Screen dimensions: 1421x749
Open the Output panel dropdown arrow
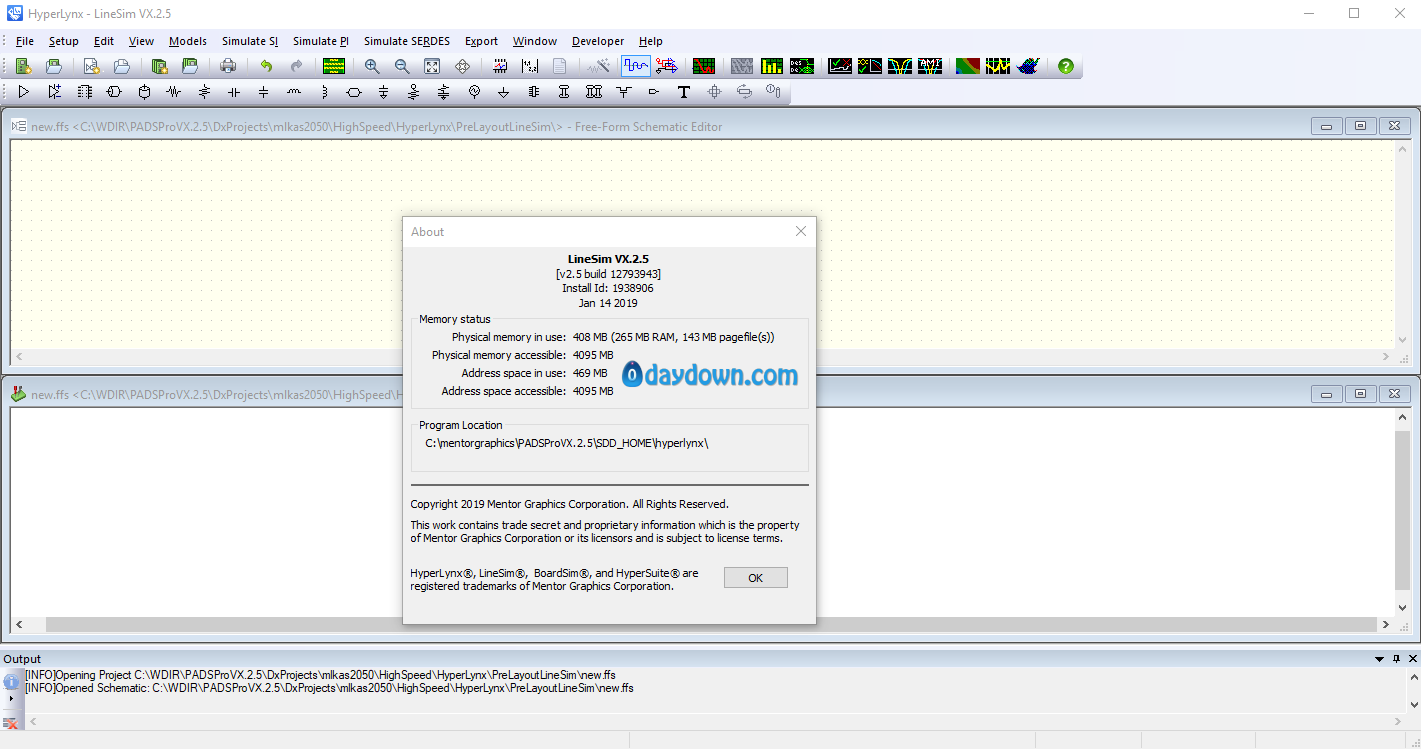point(1380,659)
